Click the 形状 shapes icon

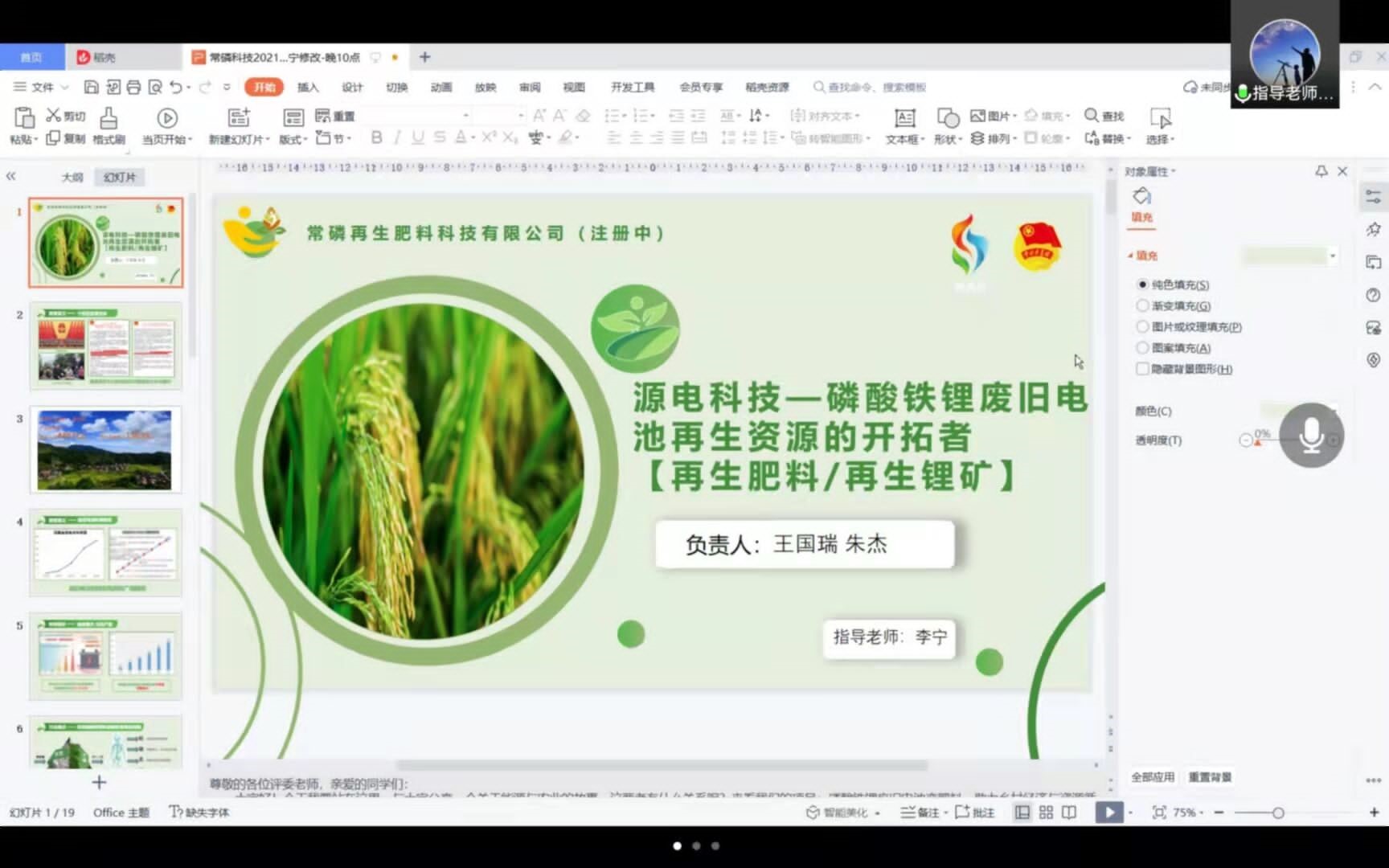point(948,119)
